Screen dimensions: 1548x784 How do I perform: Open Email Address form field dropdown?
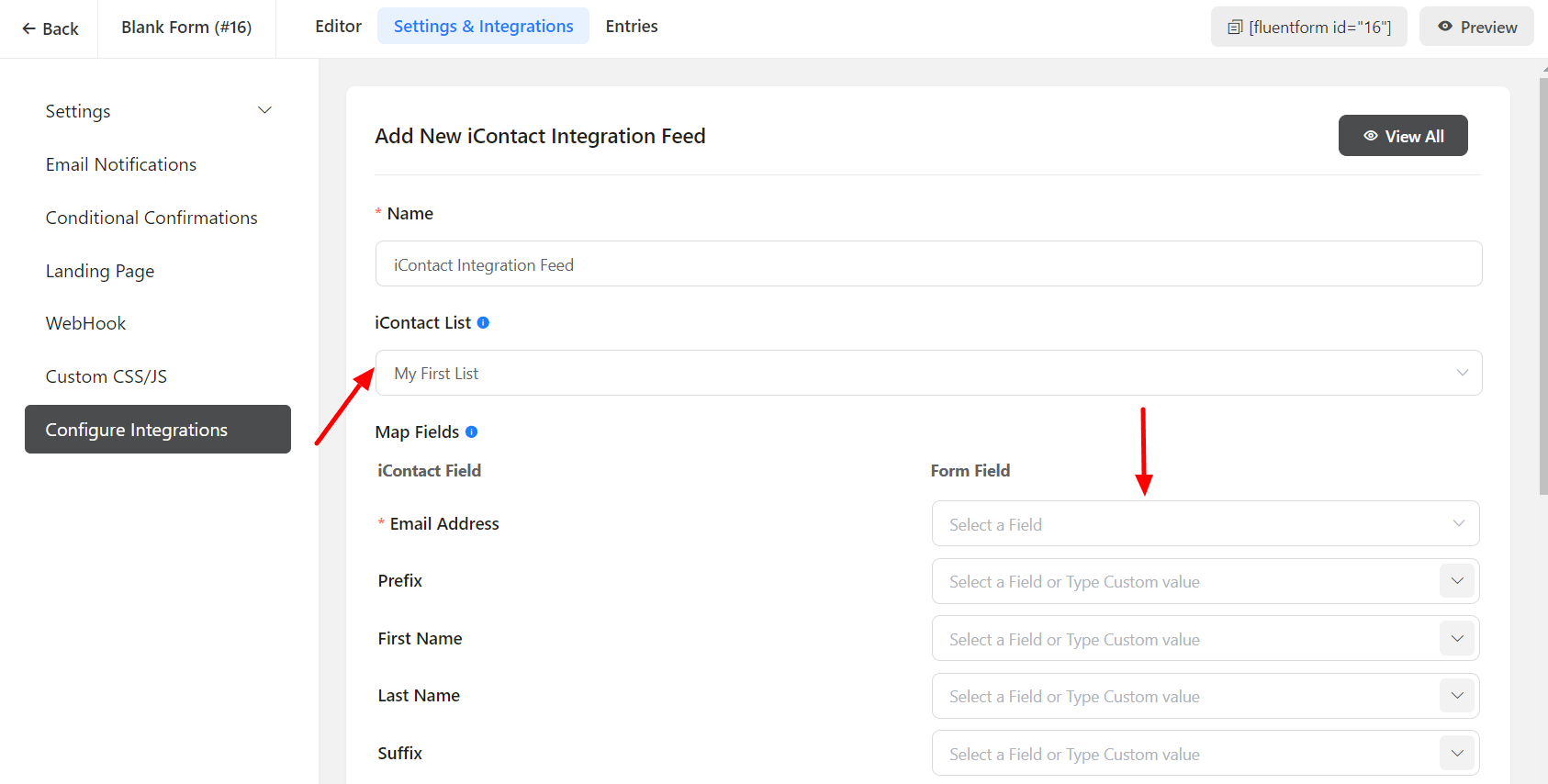[x=1205, y=524]
